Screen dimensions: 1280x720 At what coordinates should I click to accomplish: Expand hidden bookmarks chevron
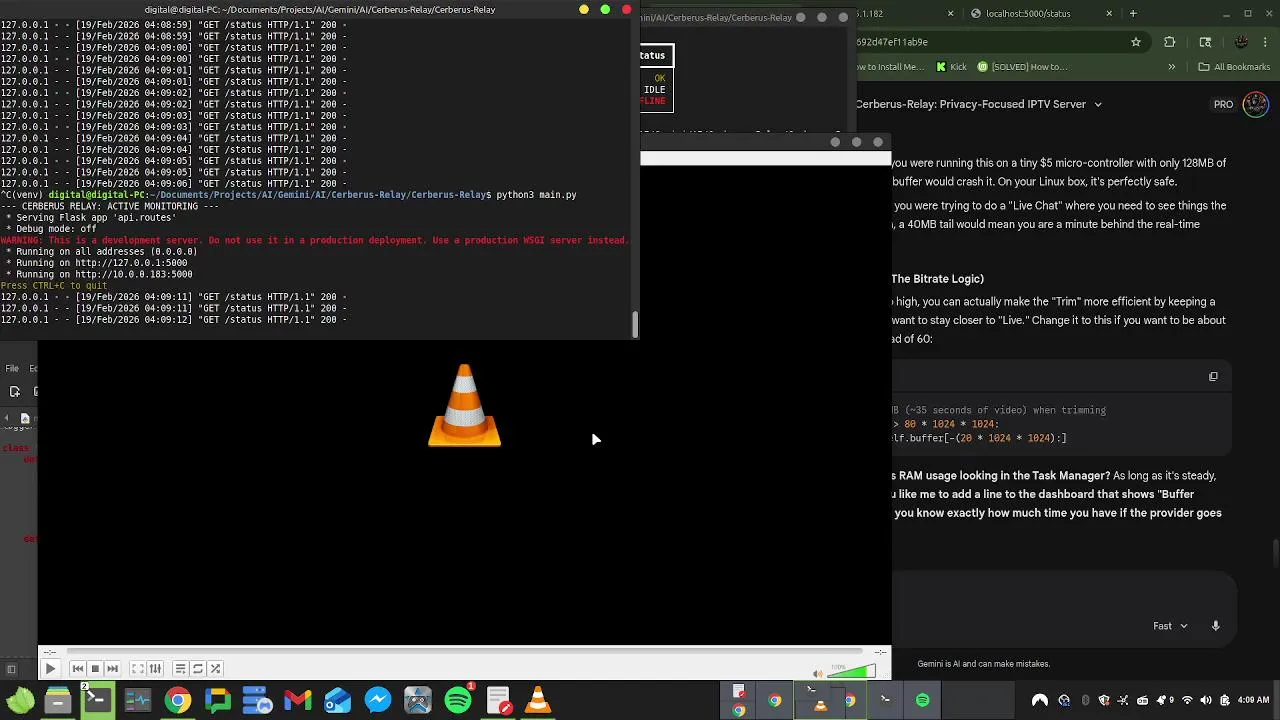pyautogui.click(x=1171, y=67)
